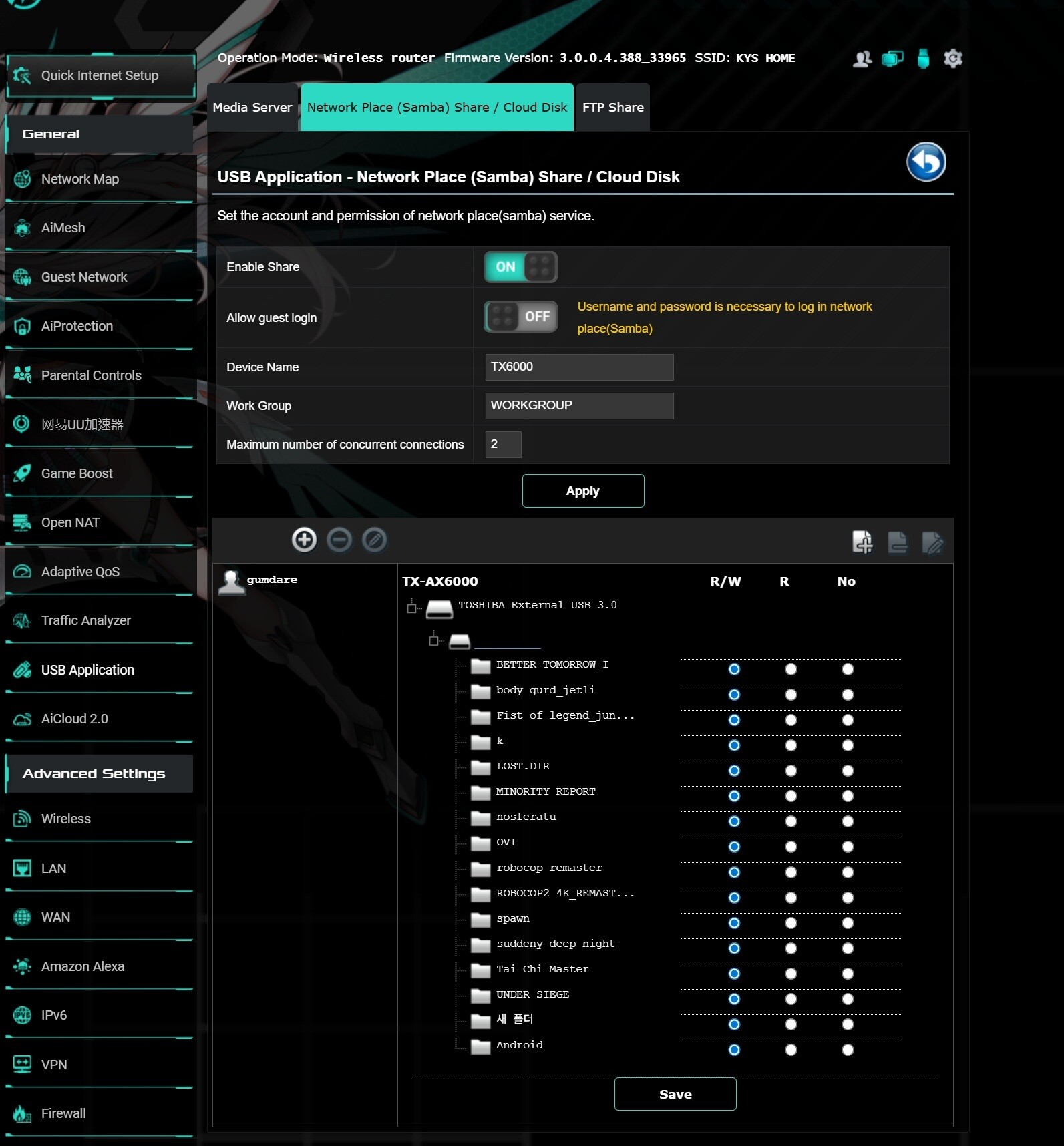Click the Traffic Analyzer sidebar icon
The height and width of the screenshot is (1146, 1064).
click(x=22, y=620)
